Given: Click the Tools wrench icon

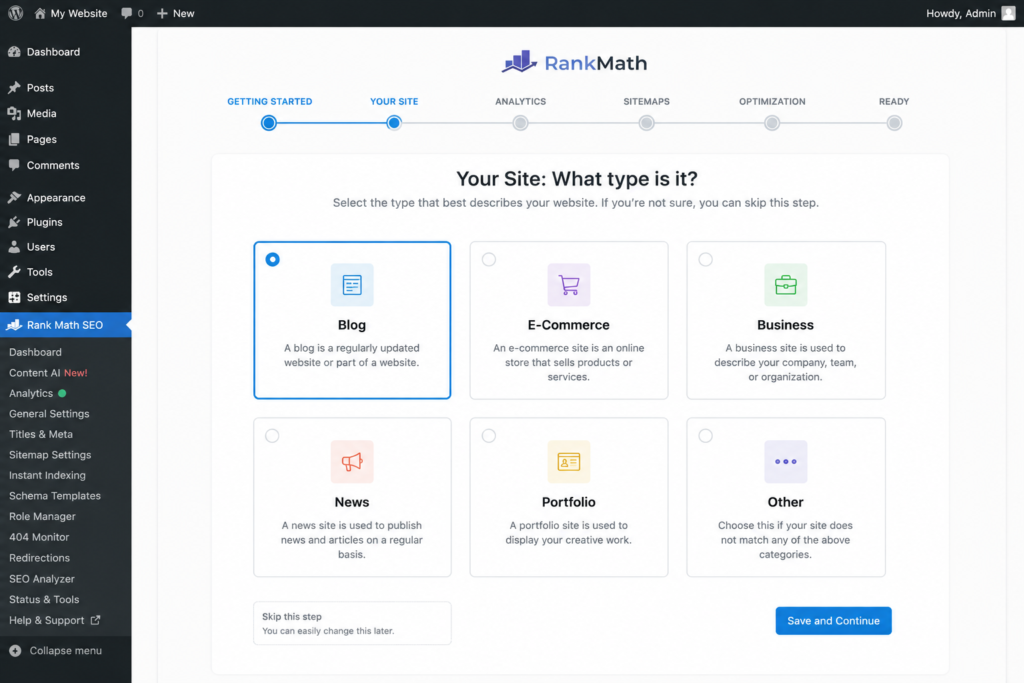Looking at the screenshot, I should 14,272.
